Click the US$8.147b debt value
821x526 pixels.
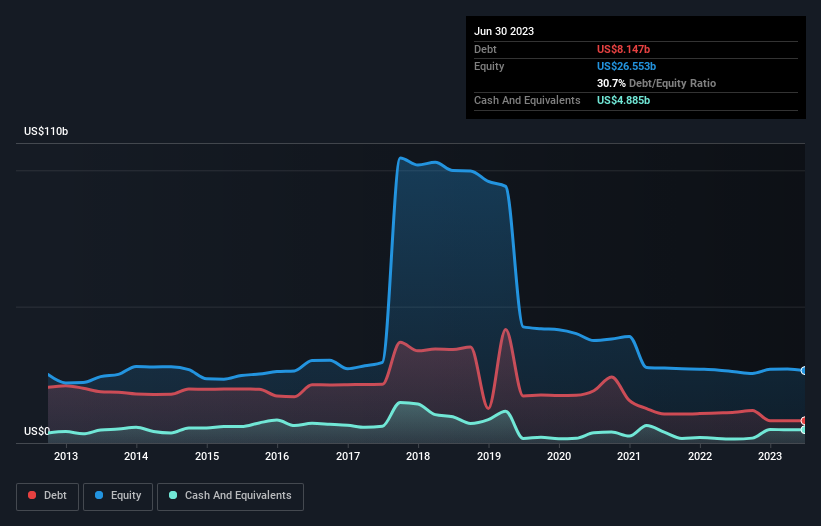click(623, 49)
